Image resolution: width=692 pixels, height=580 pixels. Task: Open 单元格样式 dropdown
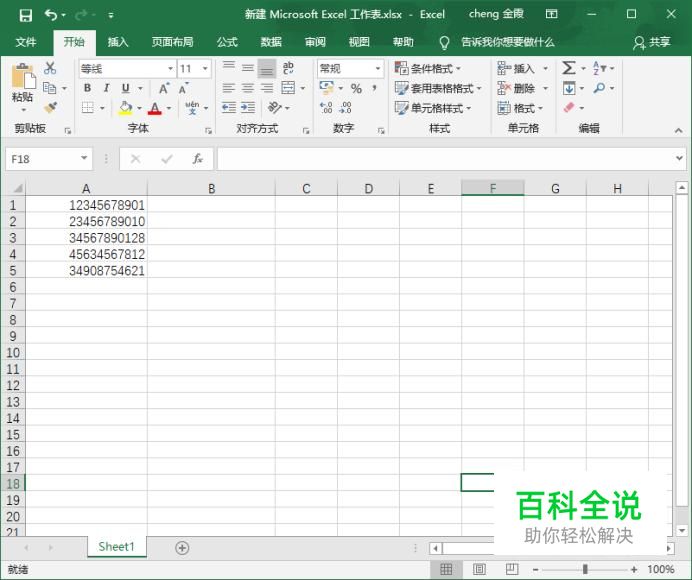(x=432, y=108)
